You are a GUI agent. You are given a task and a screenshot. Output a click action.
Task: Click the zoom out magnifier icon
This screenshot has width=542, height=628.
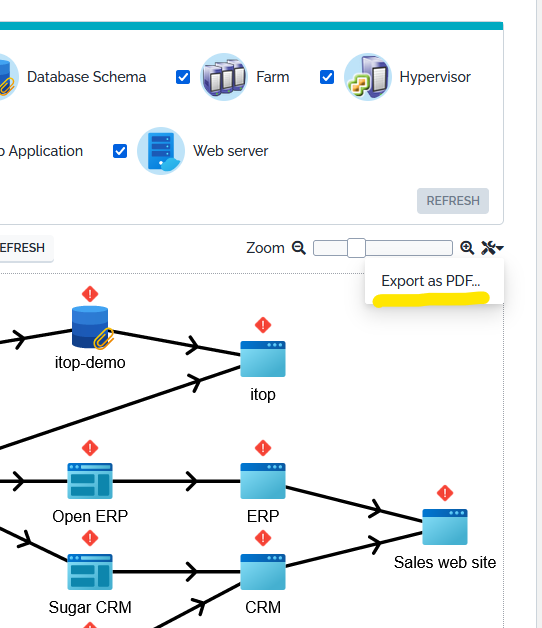298,248
